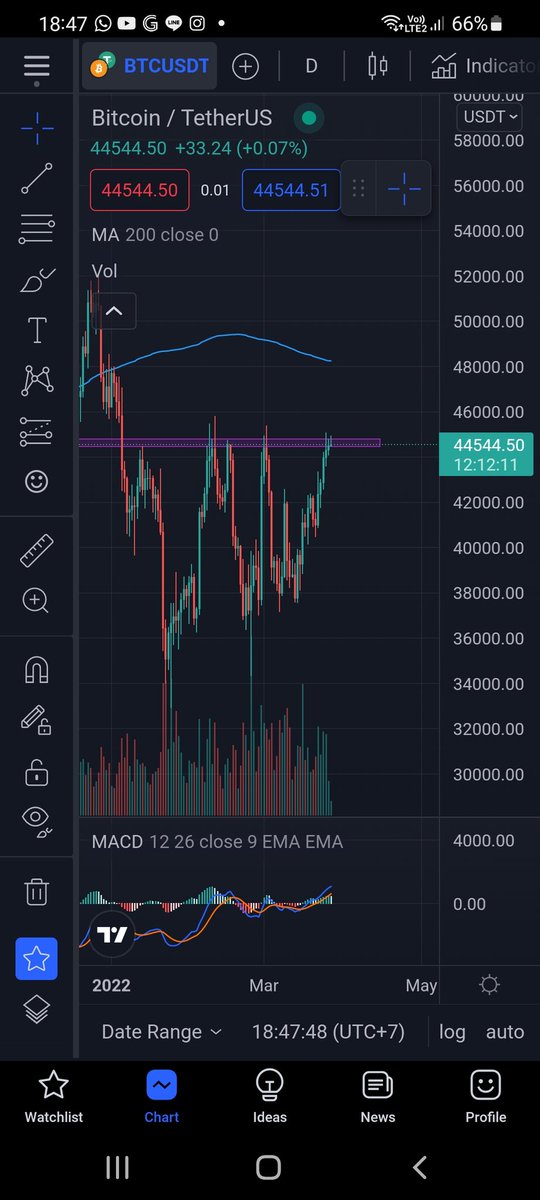Select the patterns drawing tool
Viewport: 540px width, 1200px height.
point(37,380)
